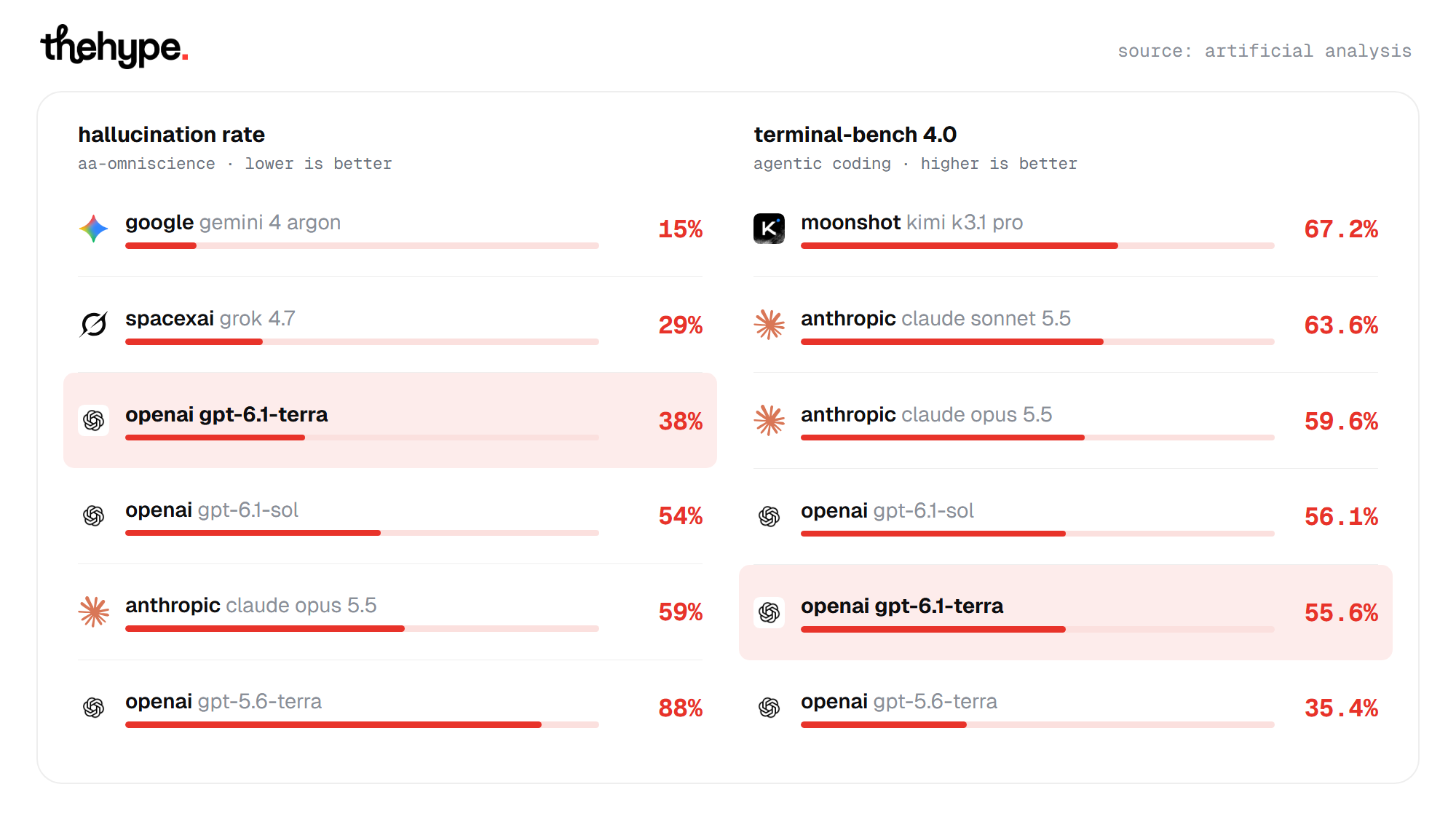Click the Anthropic logo in the hallucination rate list
1456x819 pixels.
point(93,612)
